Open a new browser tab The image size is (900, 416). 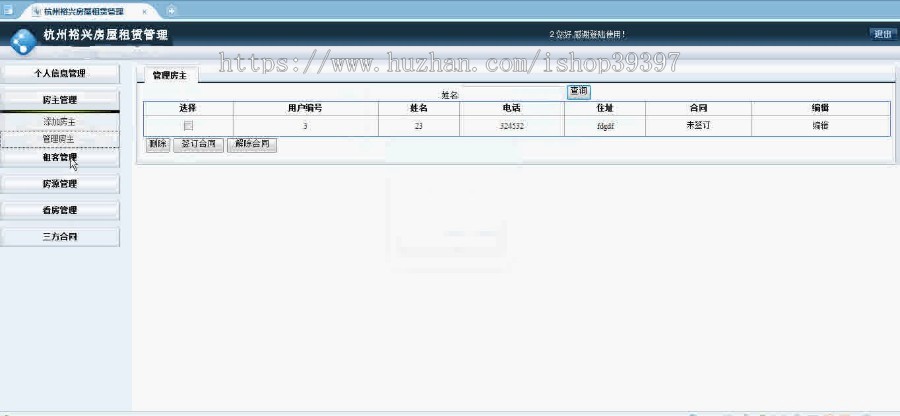click(171, 10)
